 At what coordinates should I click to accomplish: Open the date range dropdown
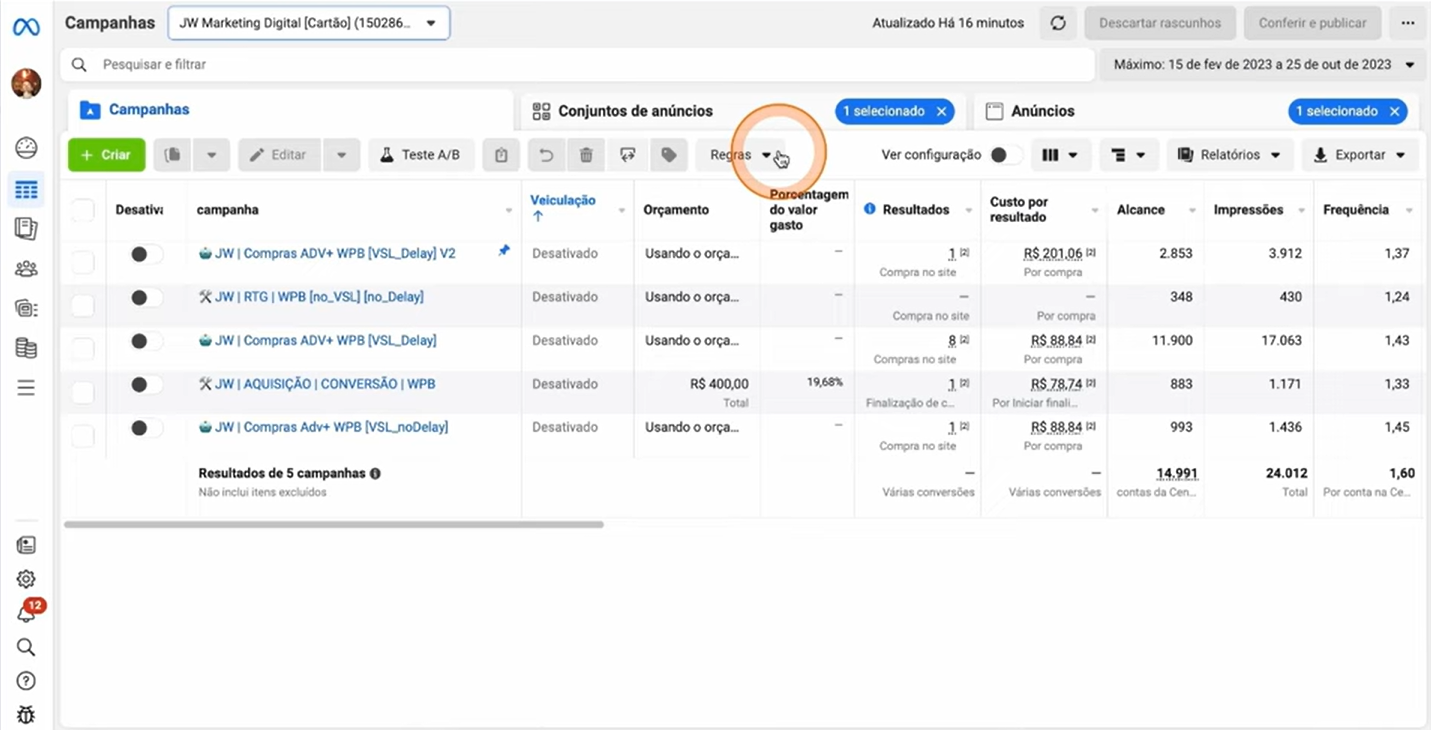click(1263, 64)
